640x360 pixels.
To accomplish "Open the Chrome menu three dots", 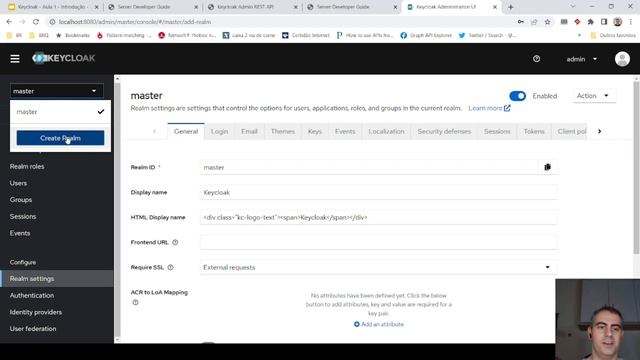I will (x=631, y=22).
